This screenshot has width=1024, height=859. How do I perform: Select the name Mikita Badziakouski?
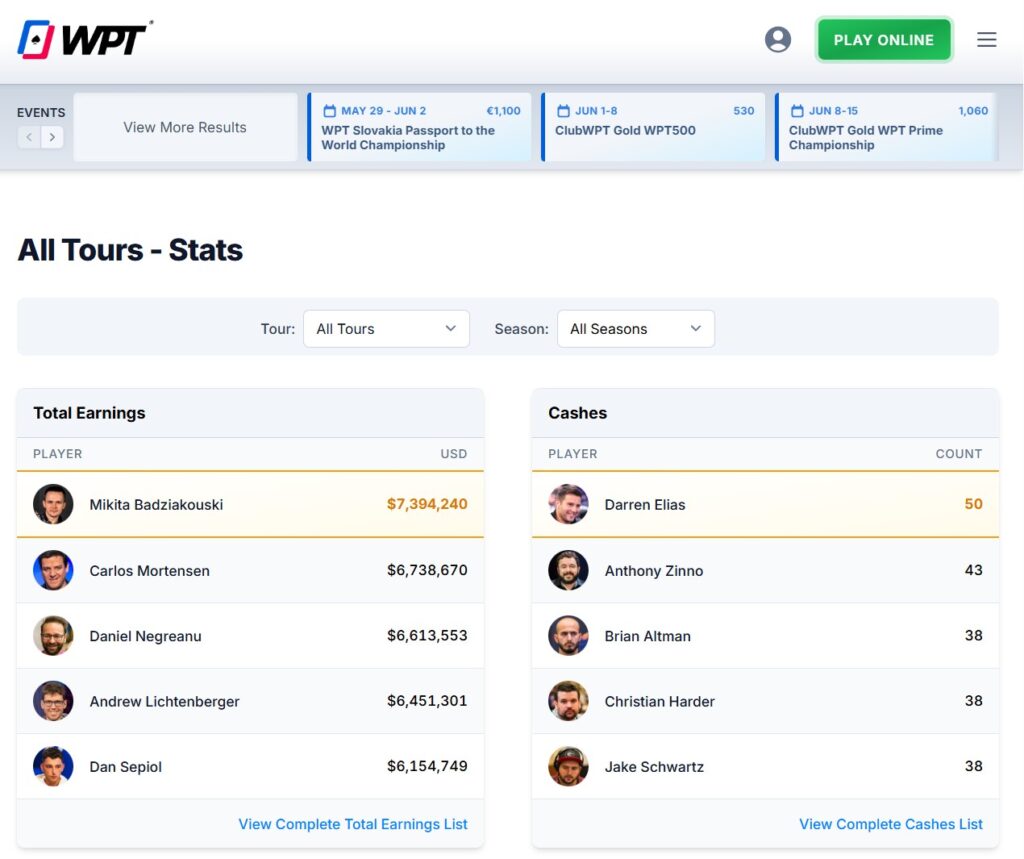156,505
